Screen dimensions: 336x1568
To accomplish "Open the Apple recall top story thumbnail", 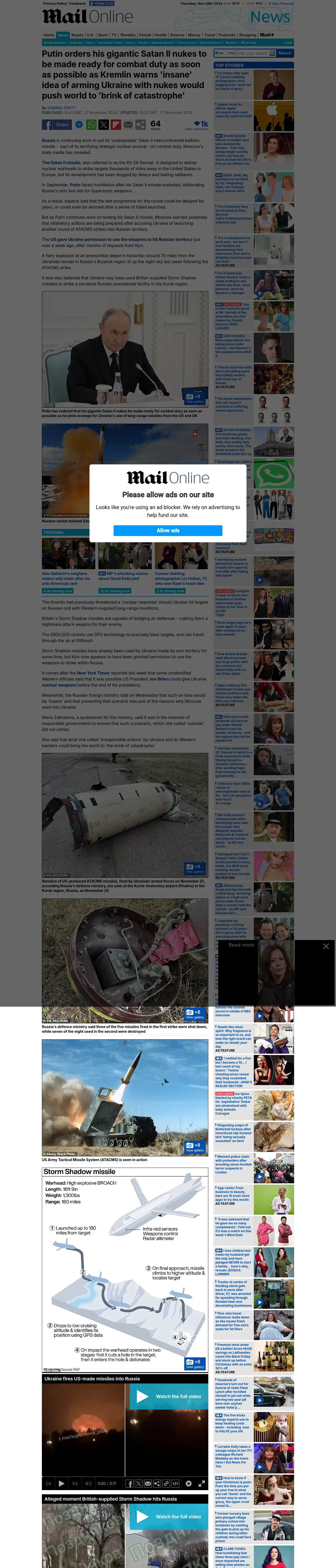I will [274, 116].
